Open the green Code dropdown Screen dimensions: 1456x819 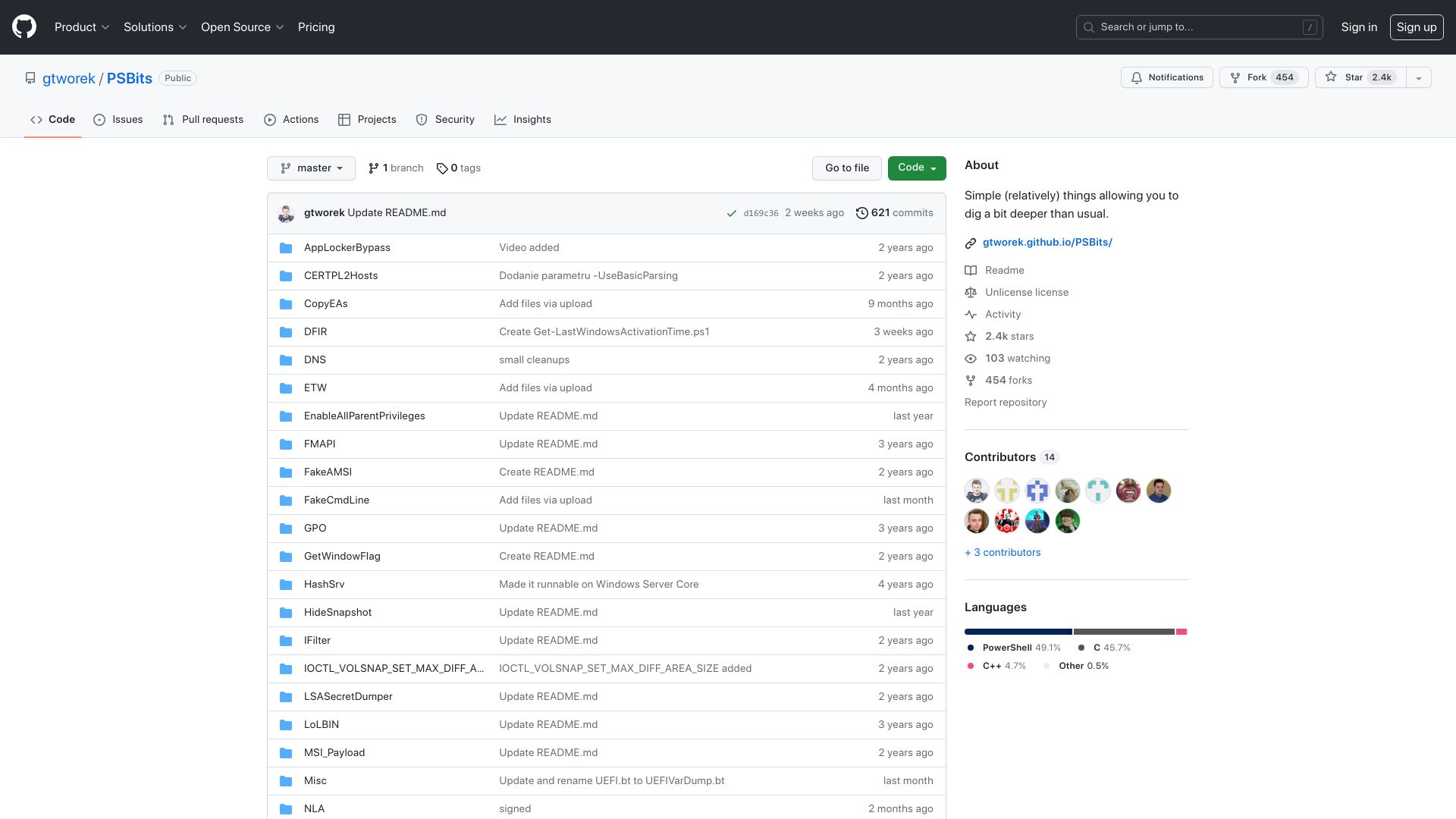[x=917, y=168]
